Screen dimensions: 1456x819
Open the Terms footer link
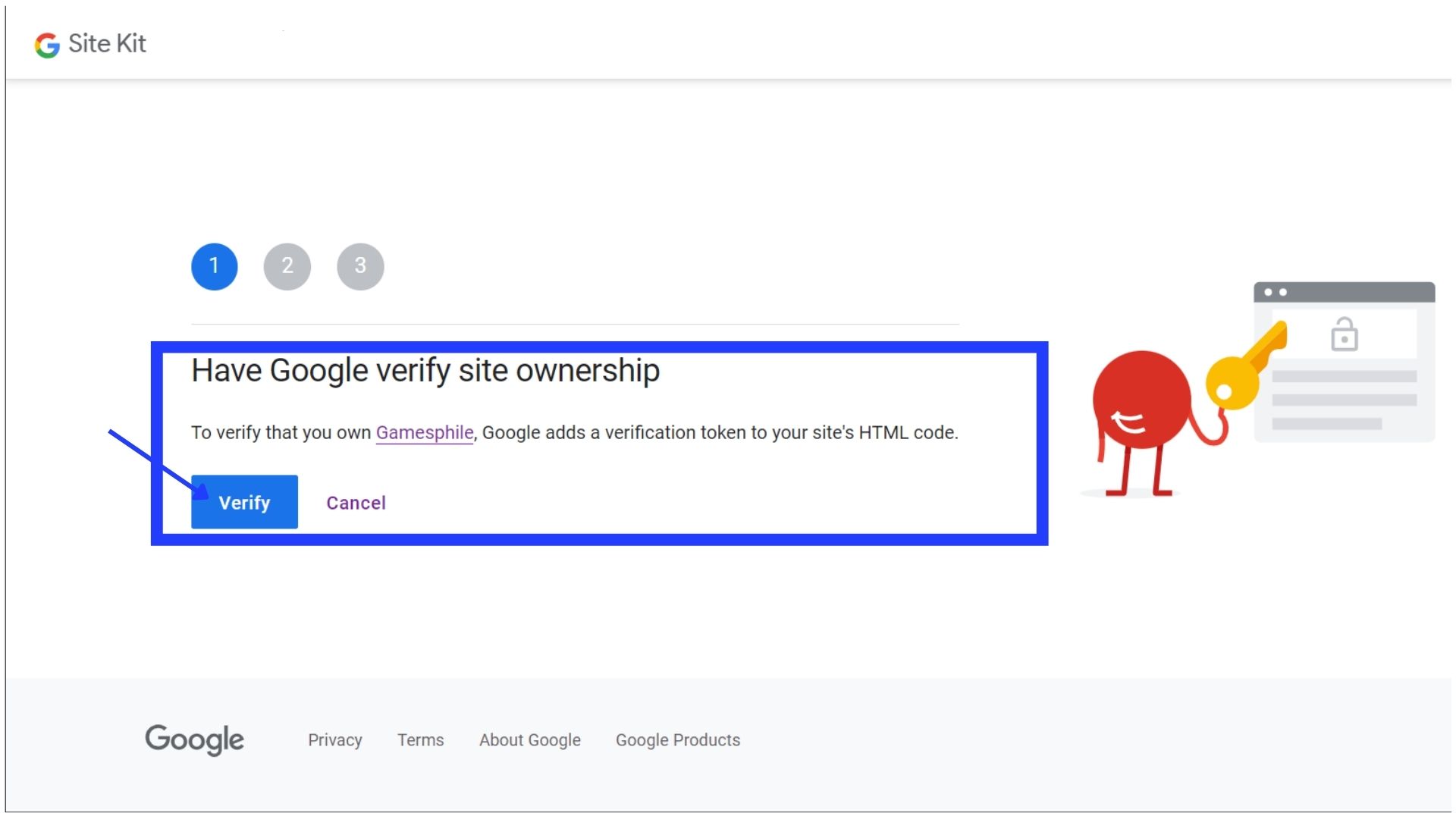[x=421, y=739]
